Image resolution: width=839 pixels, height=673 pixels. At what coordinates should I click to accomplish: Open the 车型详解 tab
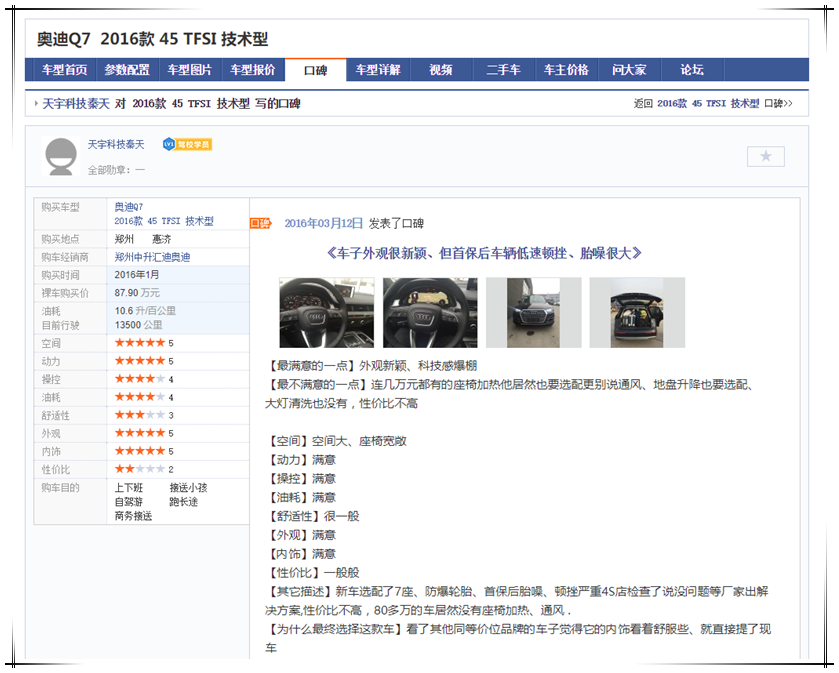tap(378, 70)
